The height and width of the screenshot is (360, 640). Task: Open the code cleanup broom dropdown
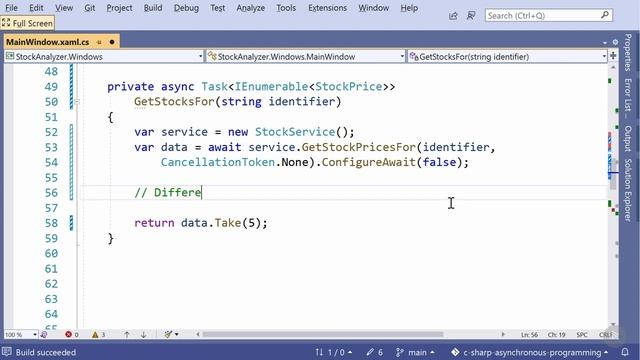click(x=171, y=335)
